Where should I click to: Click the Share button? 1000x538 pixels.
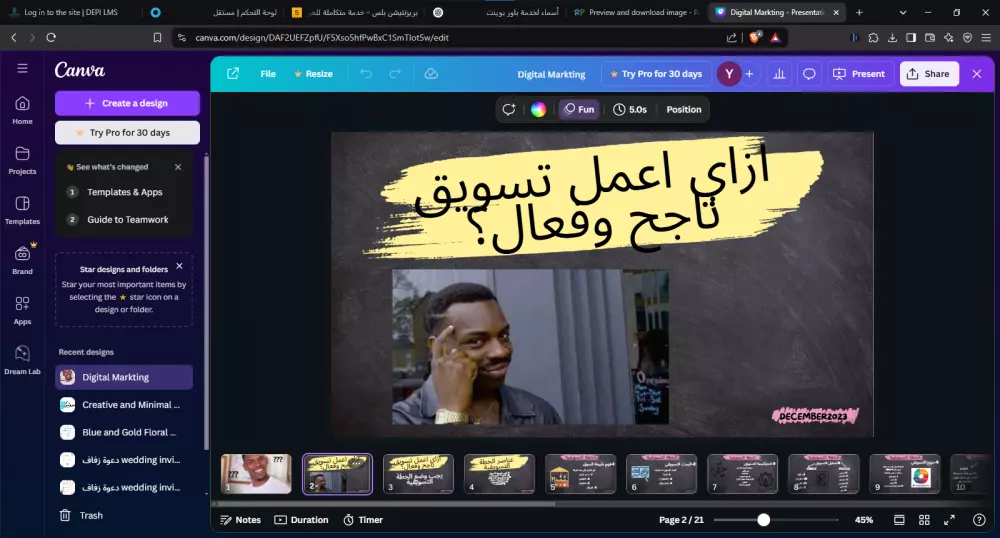929,74
